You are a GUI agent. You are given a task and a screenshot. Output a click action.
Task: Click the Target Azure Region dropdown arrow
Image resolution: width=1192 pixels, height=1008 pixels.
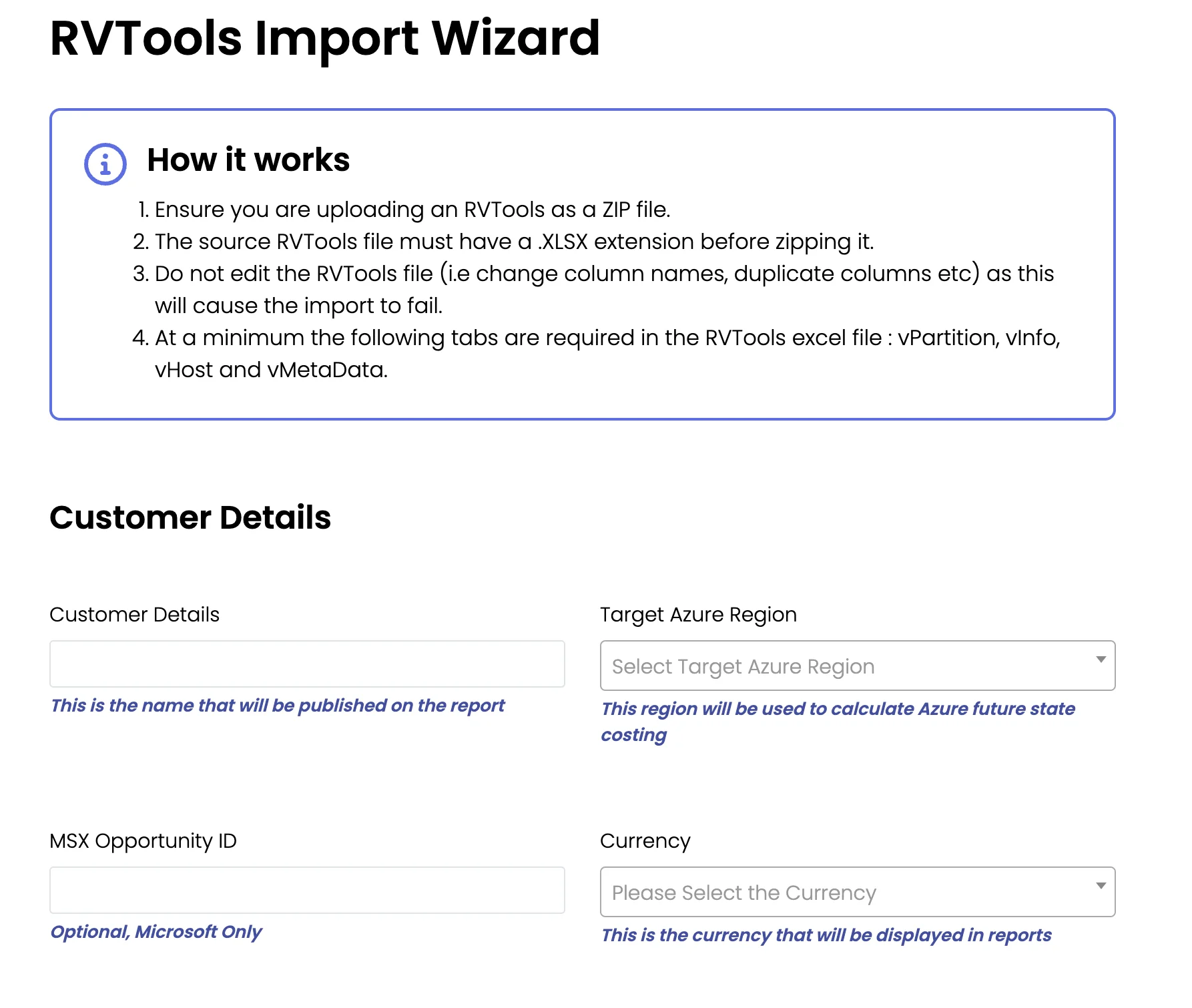(1101, 660)
